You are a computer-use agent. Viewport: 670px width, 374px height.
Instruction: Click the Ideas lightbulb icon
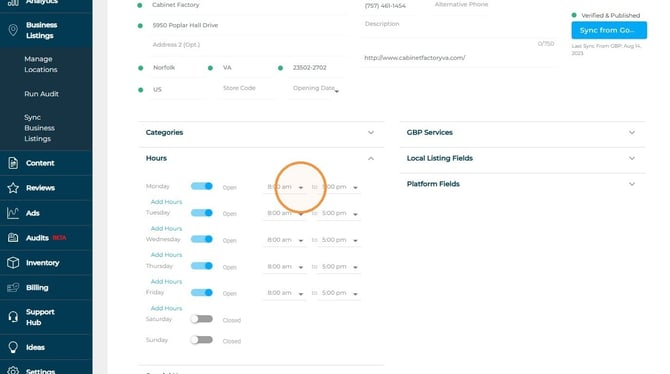pos(13,347)
